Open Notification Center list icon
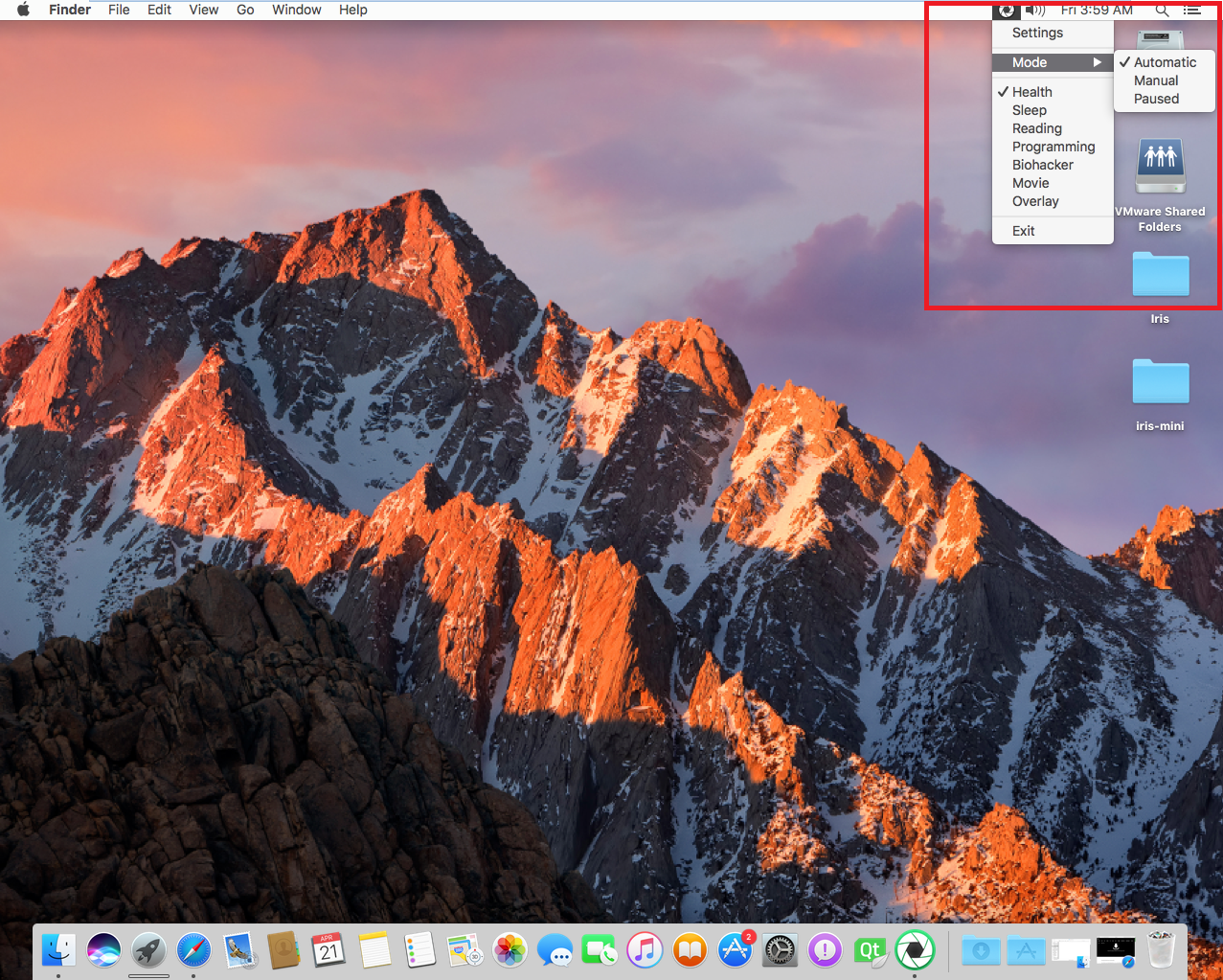Image resolution: width=1223 pixels, height=980 pixels. click(x=1191, y=10)
